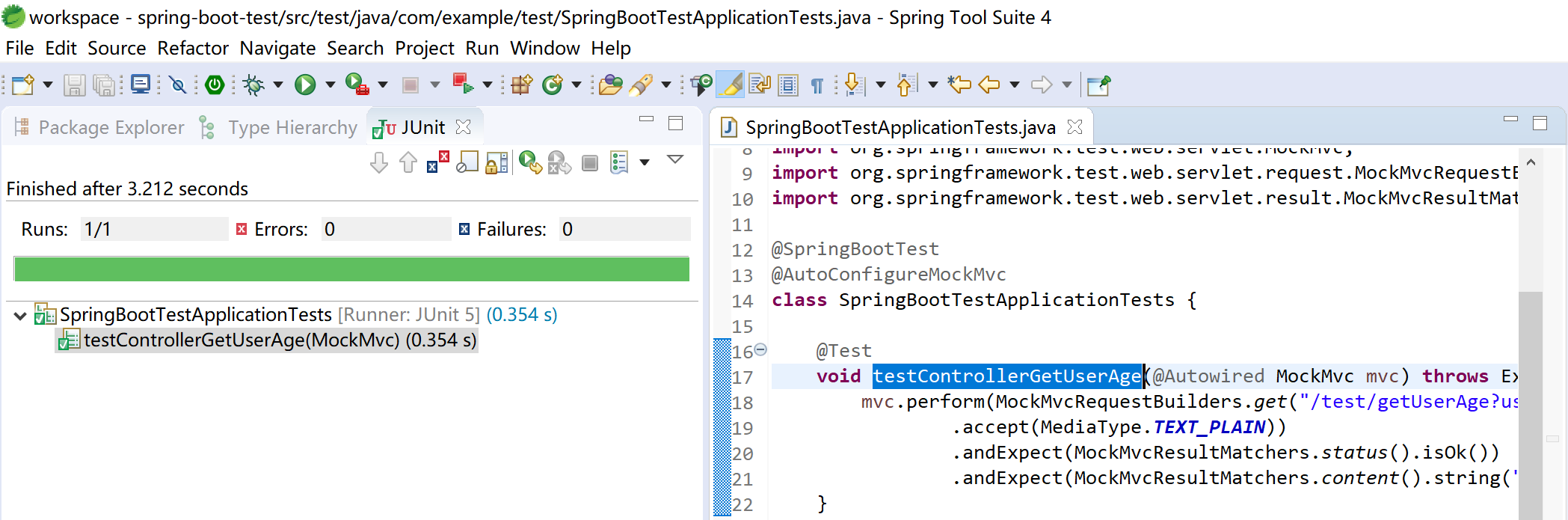Image resolution: width=1568 pixels, height=520 pixels.
Task: Toggle Show Failures Only in JUnit view
Action: tap(437, 162)
